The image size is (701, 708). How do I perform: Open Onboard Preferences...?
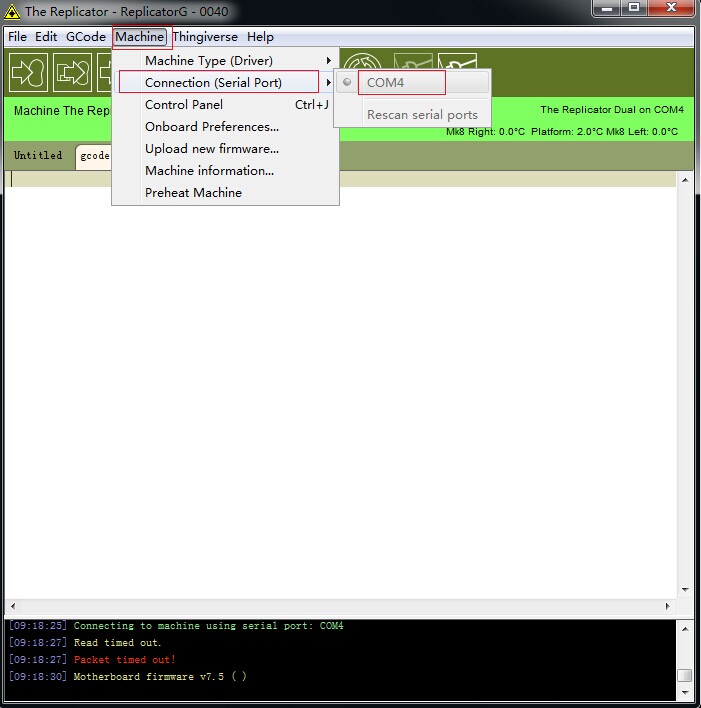(225, 127)
